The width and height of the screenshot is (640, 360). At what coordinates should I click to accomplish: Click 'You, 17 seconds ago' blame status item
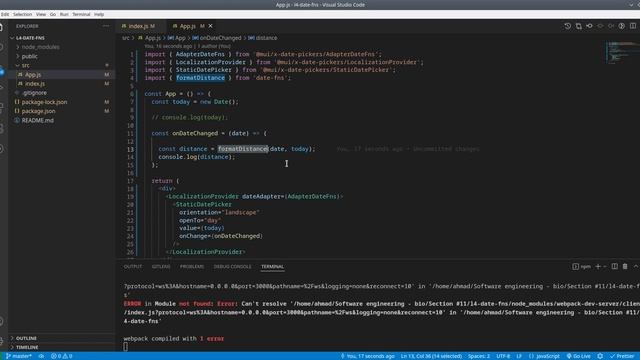[x=367, y=356]
